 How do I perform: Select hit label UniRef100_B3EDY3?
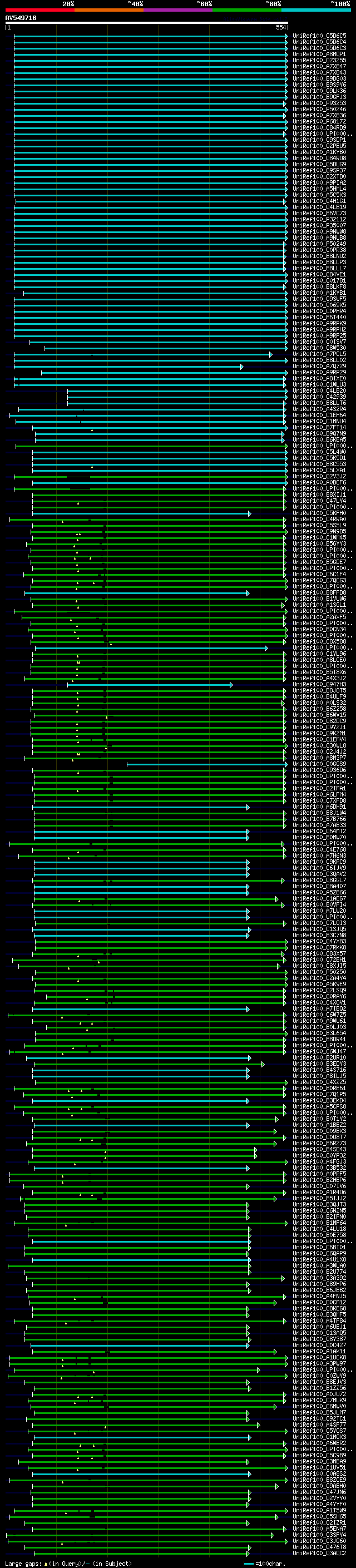tap(319, 1064)
